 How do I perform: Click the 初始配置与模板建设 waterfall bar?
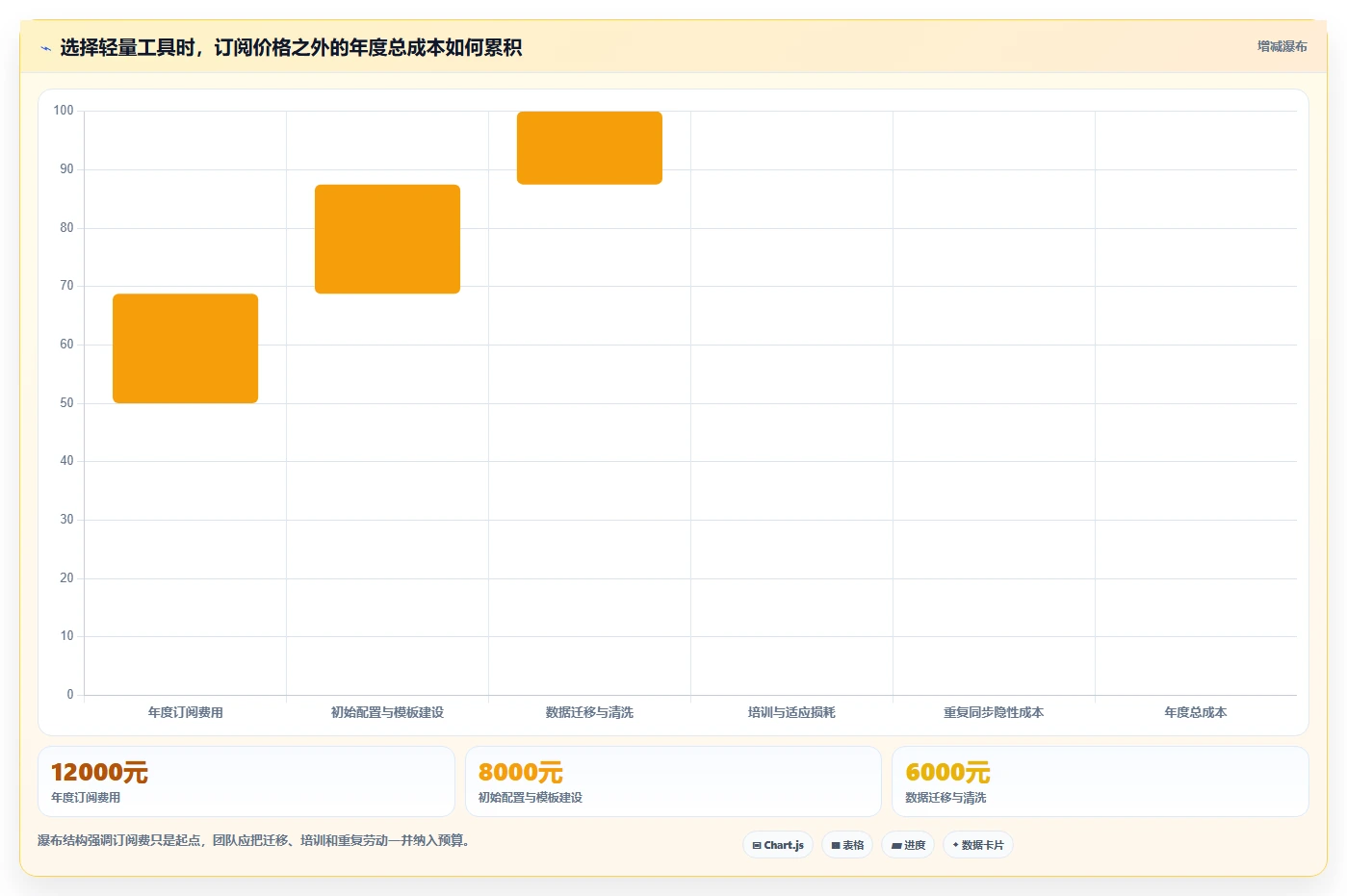[x=387, y=239]
